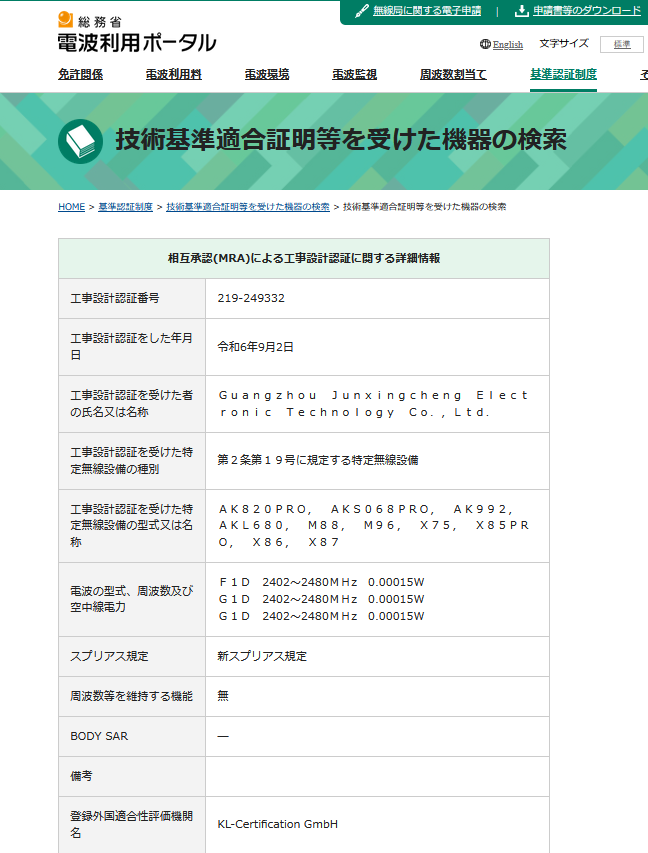Click certification number 219-249332 text
Viewport: 648px width, 853px height.
[x=251, y=298]
